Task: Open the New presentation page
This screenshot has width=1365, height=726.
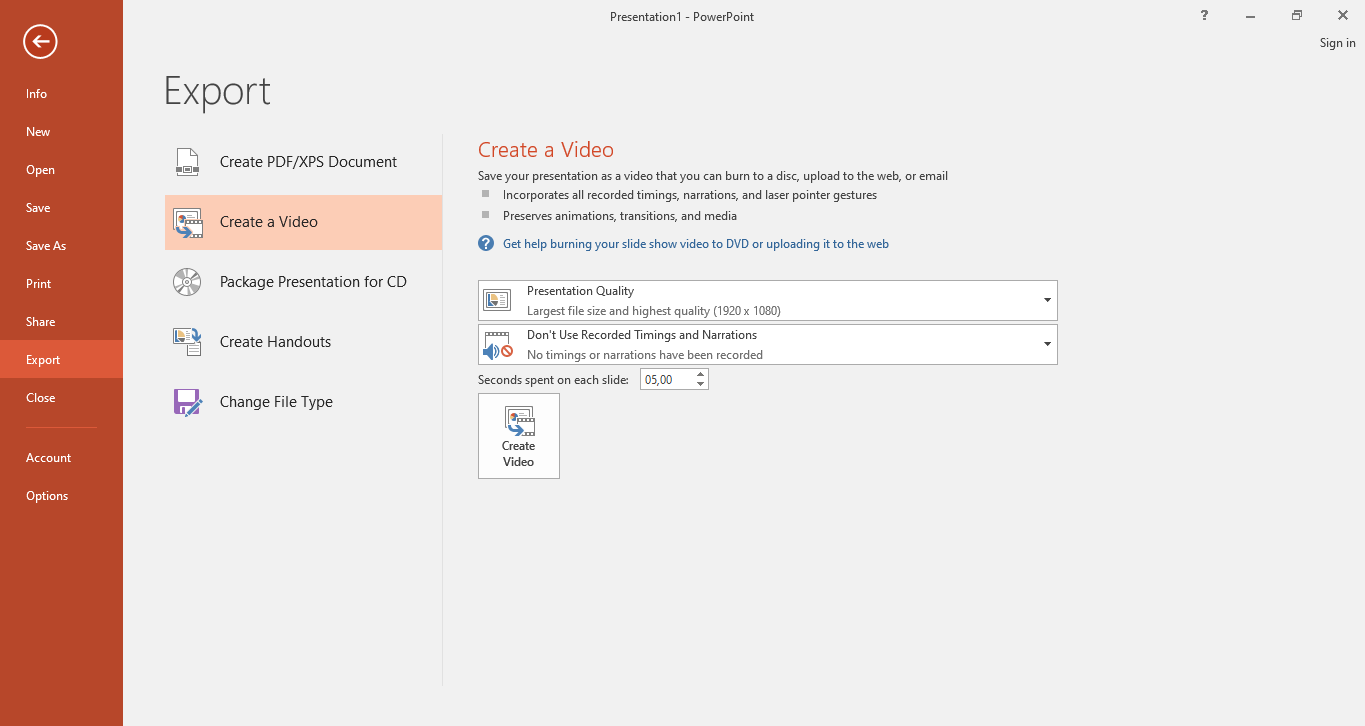Action: coord(61,132)
